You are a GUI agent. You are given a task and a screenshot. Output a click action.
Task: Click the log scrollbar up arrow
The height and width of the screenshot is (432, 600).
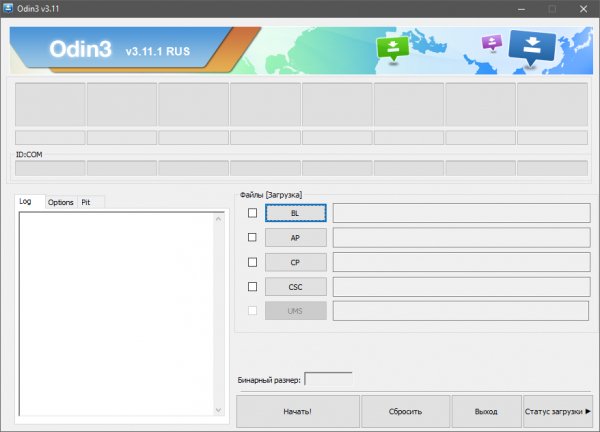(218, 219)
